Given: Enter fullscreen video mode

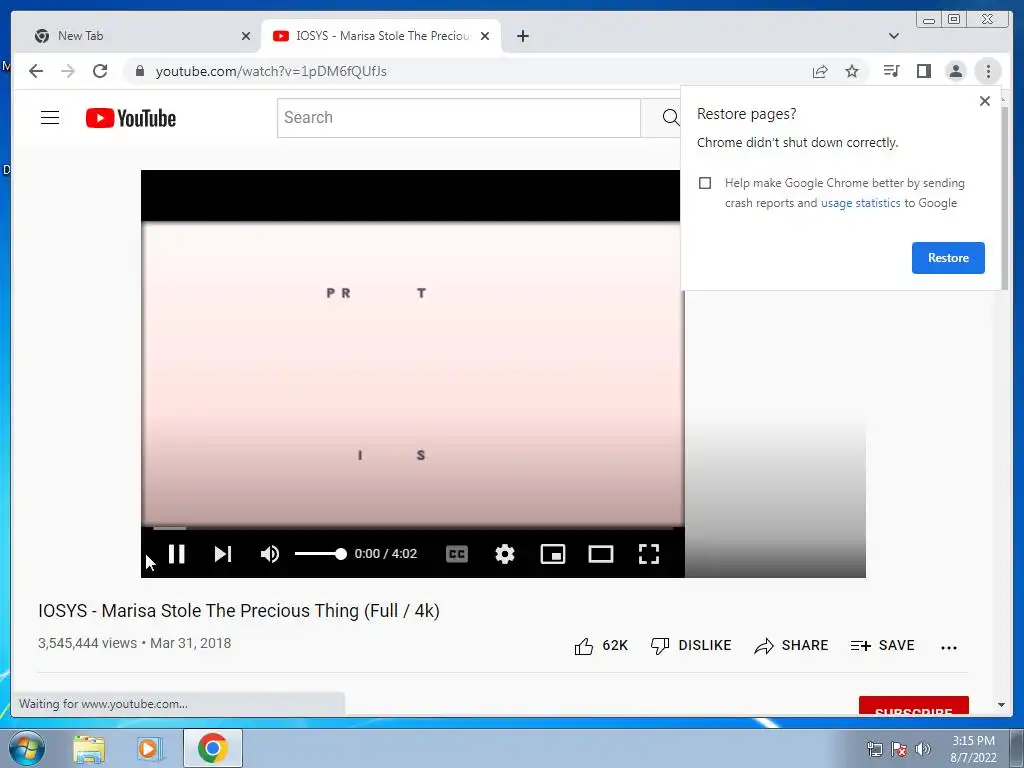Looking at the screenshot, I should 648,554.
